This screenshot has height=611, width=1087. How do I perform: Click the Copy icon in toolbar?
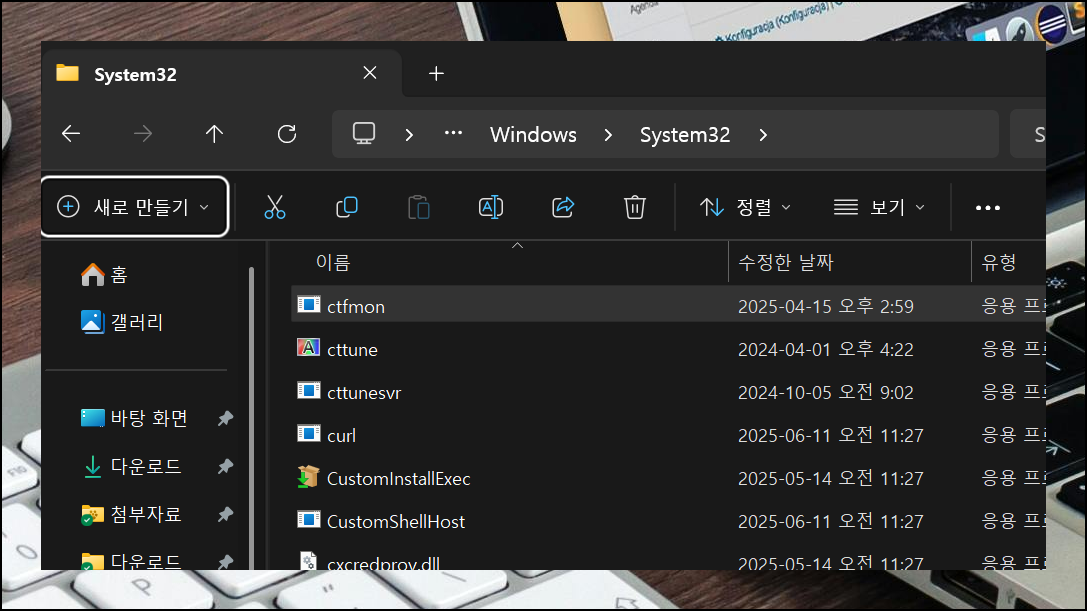click(x=347, y=207)
